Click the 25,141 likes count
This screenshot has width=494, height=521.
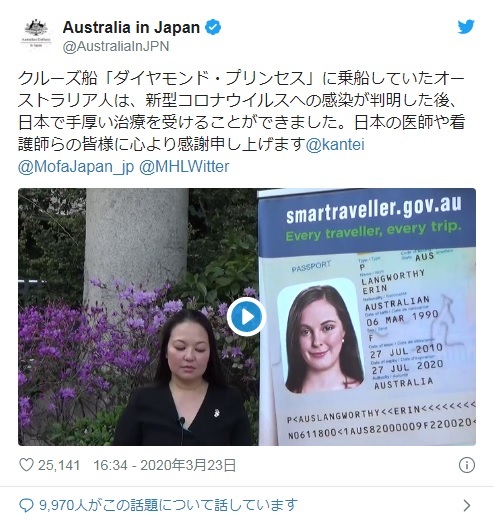(59, 465)
